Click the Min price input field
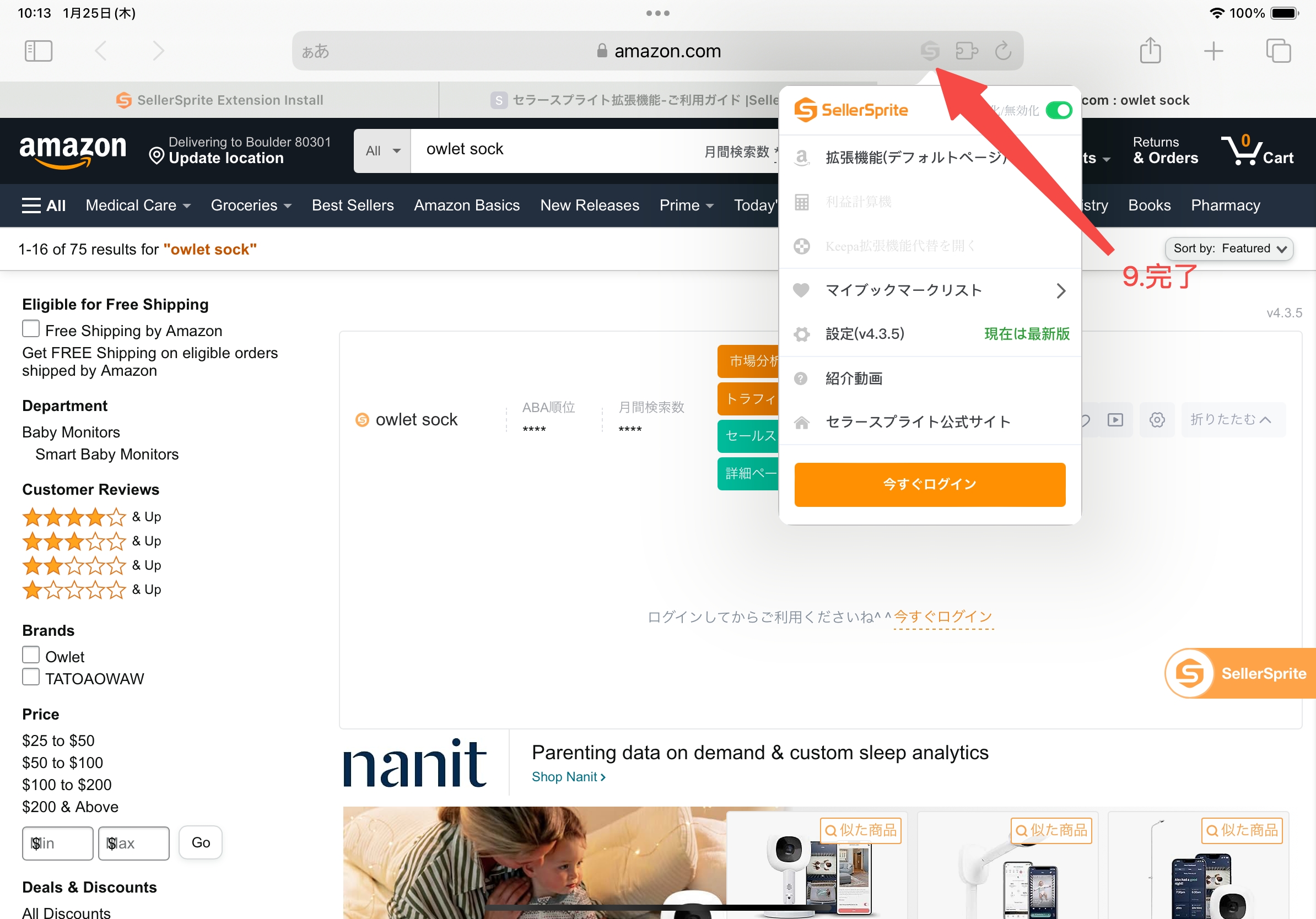This screenshot has height=919, width=1316. click(x=57, y=843)
